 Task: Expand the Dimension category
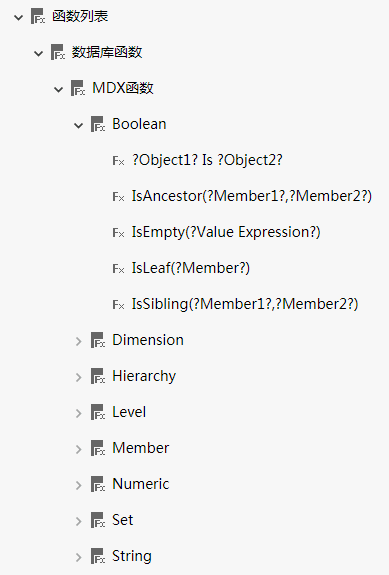click(78, 341)
